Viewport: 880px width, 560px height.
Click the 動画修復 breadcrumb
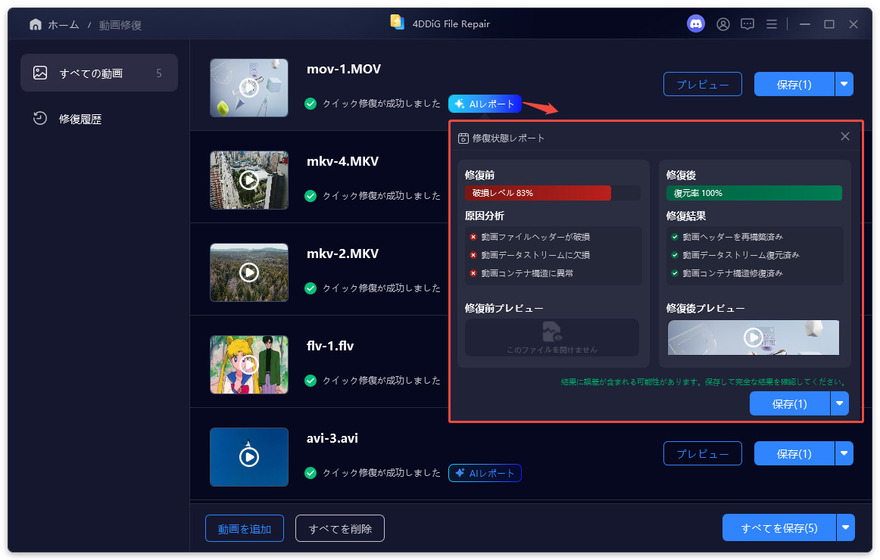[120, 25]
